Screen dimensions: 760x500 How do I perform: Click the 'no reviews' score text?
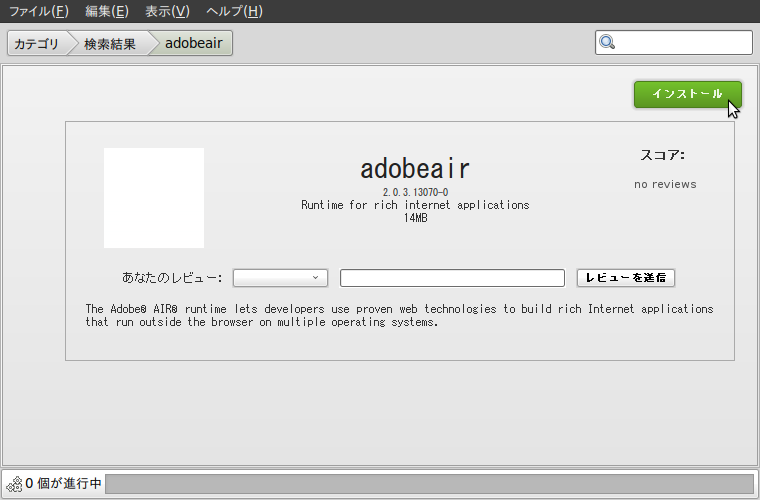click(665, 184)
